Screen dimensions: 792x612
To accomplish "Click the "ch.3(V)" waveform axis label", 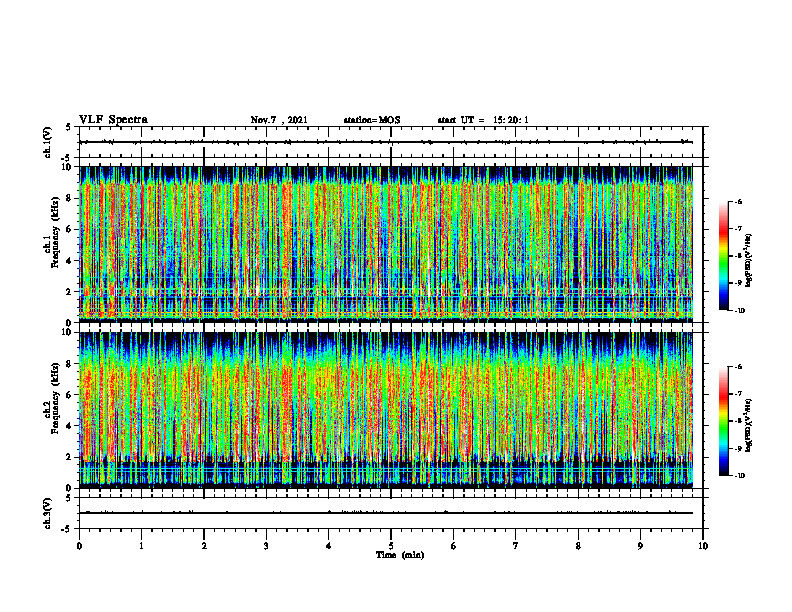I will 48,513.
